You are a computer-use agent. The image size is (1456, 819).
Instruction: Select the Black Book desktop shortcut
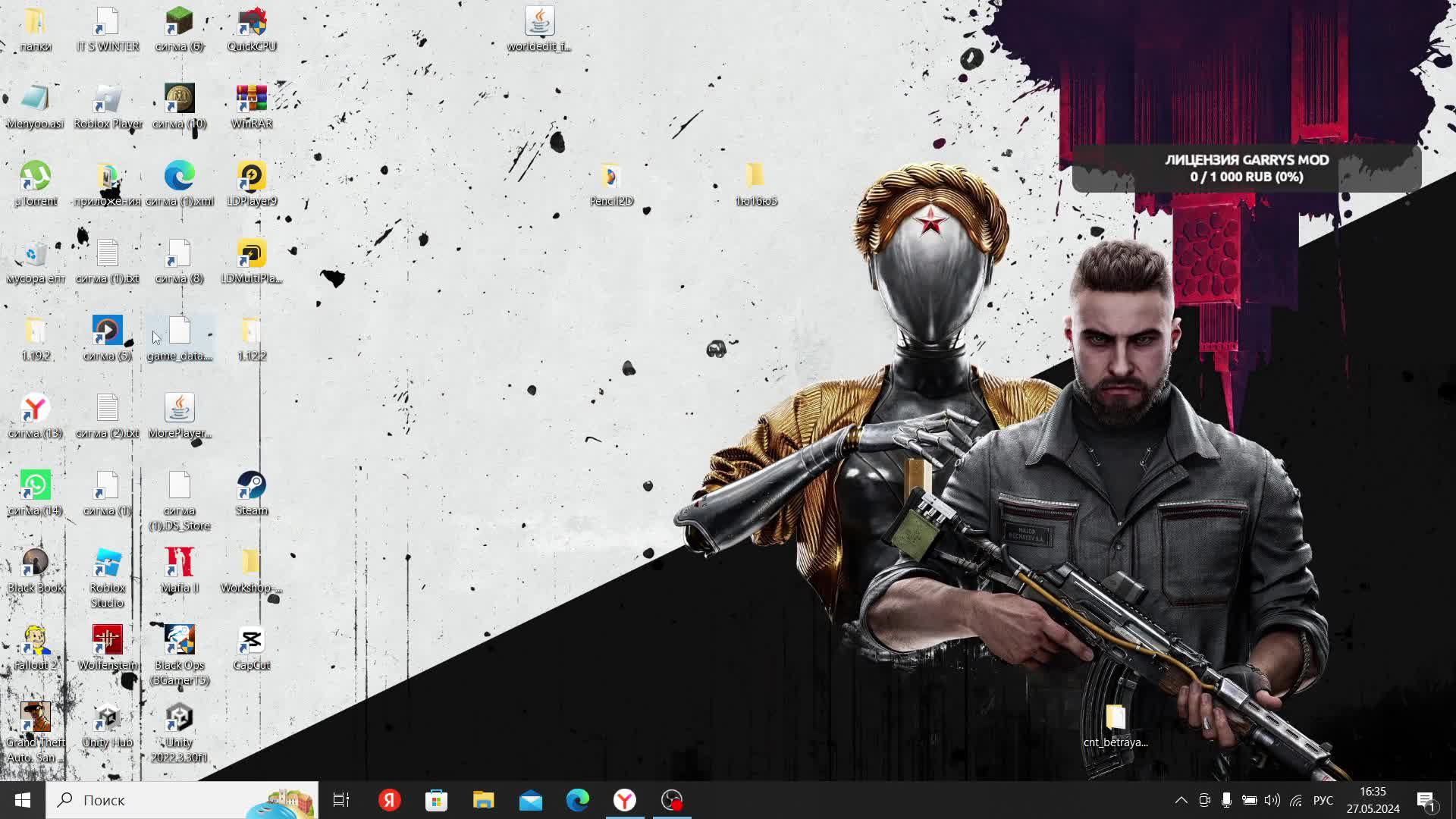coord(36,572)
